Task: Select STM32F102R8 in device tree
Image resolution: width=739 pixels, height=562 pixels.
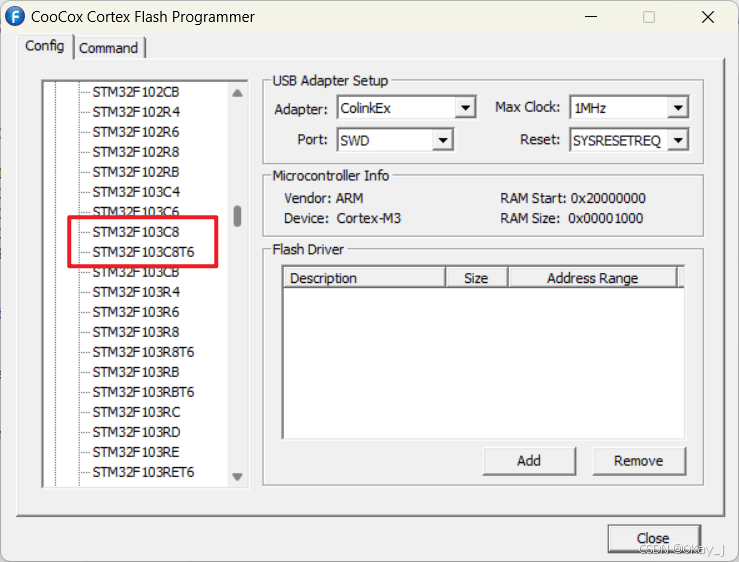Action: click(x=136, y=152)
